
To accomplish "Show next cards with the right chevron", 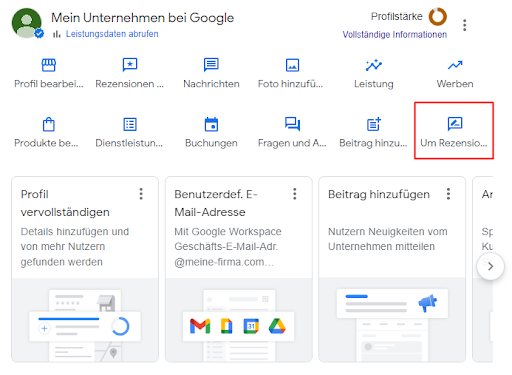I will coord(490,266).
